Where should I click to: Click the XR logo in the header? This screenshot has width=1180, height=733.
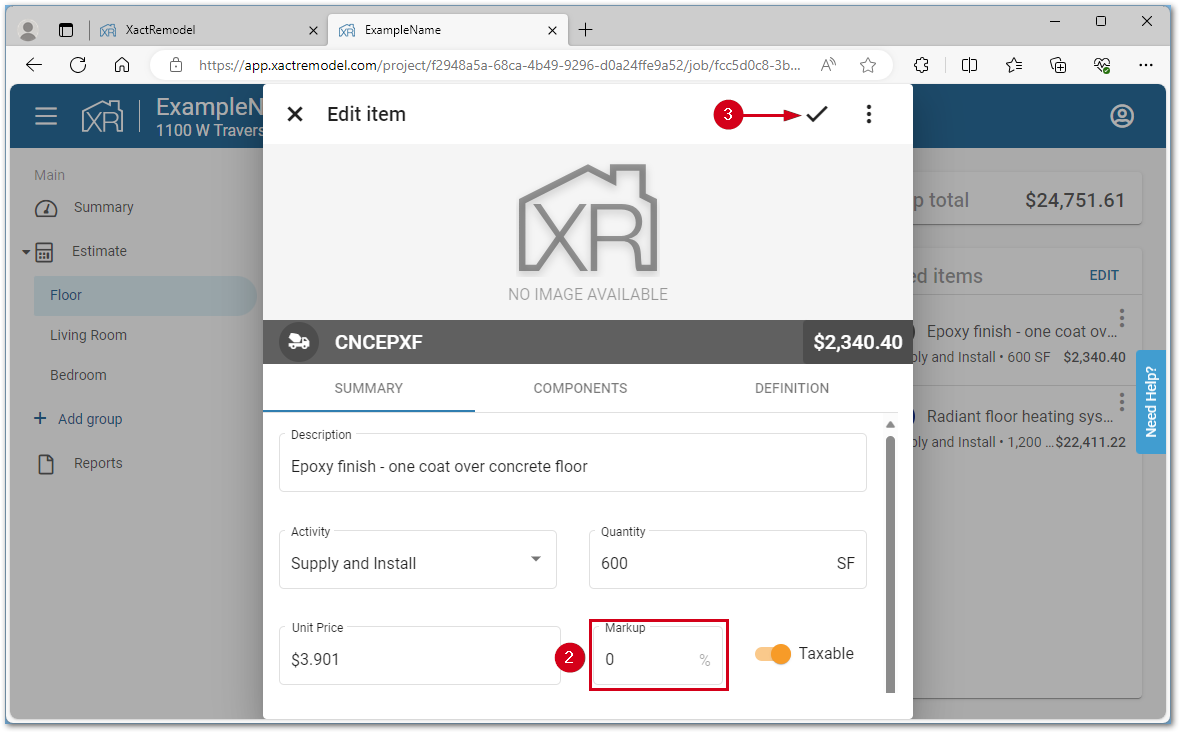pos(104,115)
